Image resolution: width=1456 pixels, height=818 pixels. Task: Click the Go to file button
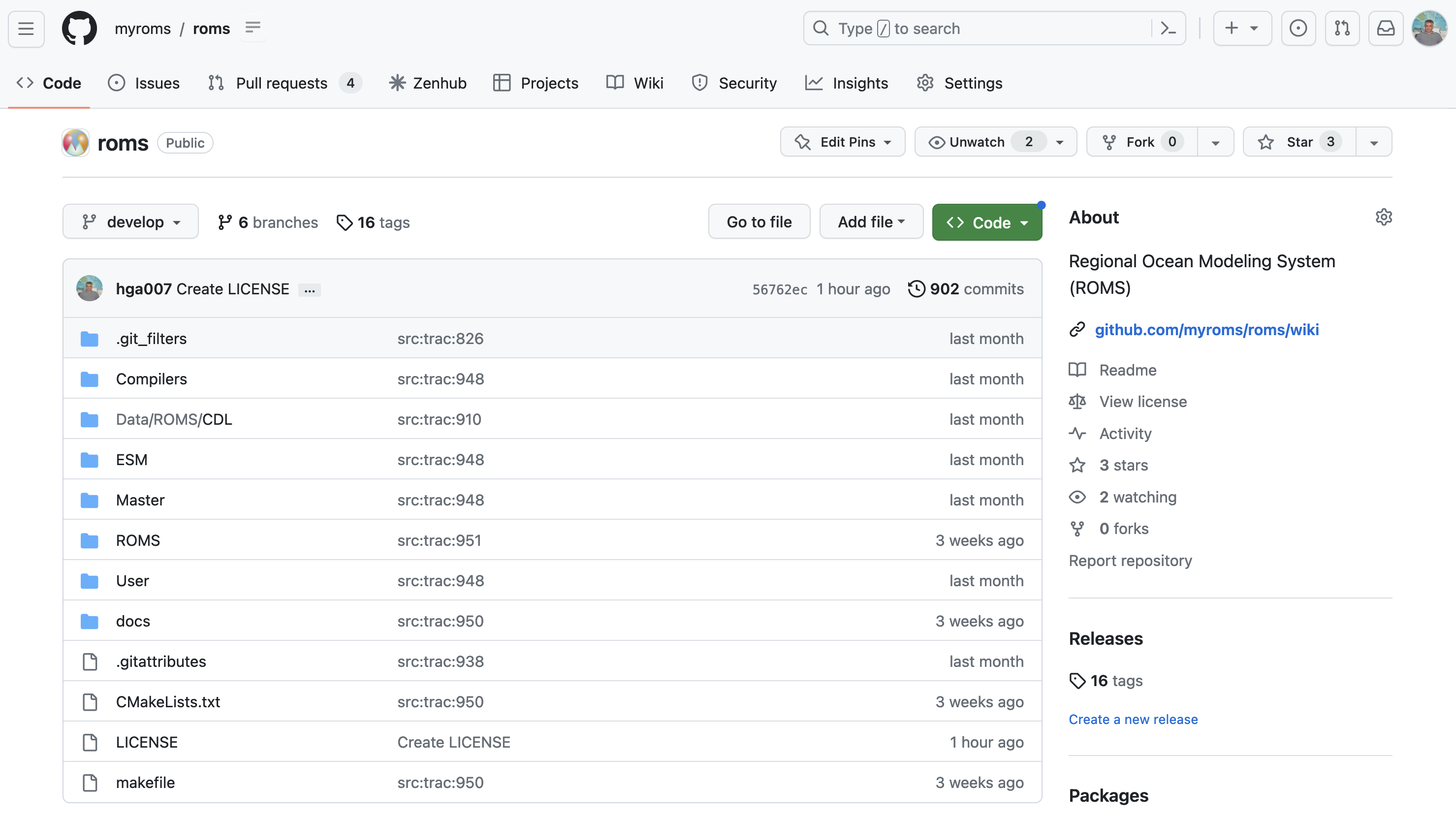pos(759,221)
